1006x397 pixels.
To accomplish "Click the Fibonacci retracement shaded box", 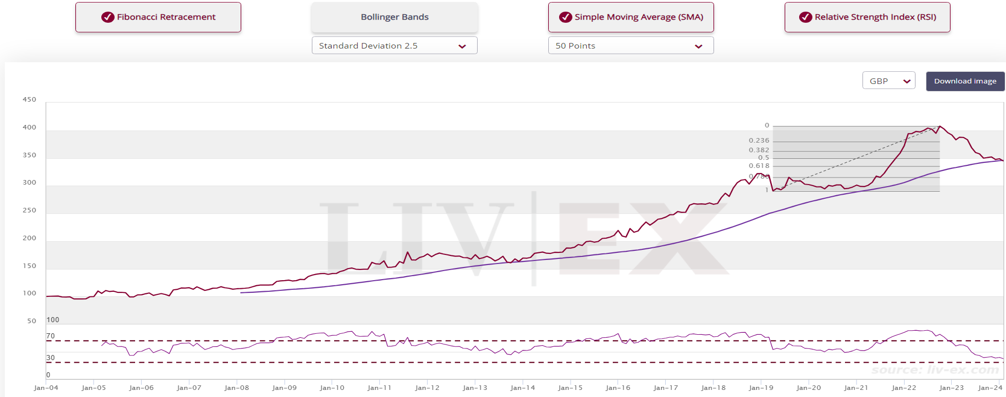I will (x=857, y=158).
